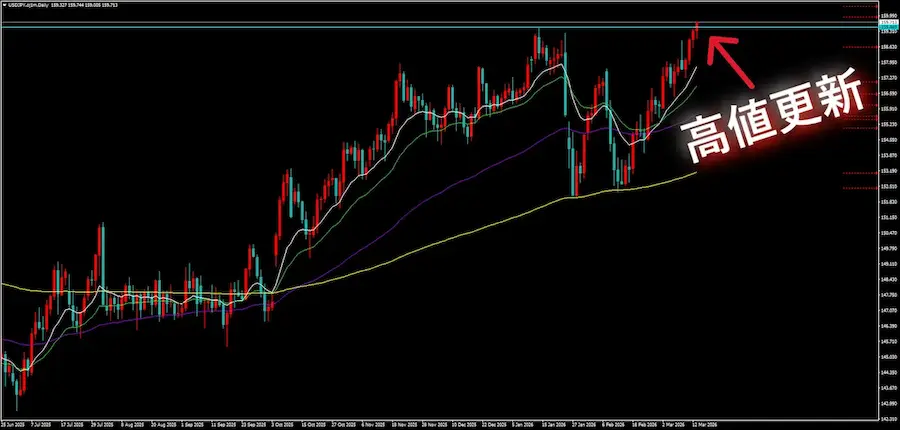This screenshot has width=900, height=430.
Task: Click the 159.990 label on the price axis
Action: coord(887,16)
